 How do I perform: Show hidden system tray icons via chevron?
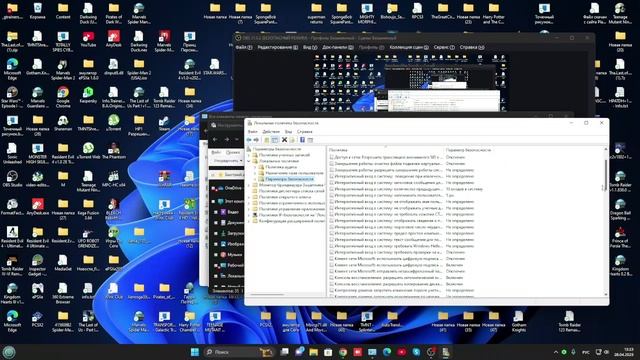[x=556, y=352]
